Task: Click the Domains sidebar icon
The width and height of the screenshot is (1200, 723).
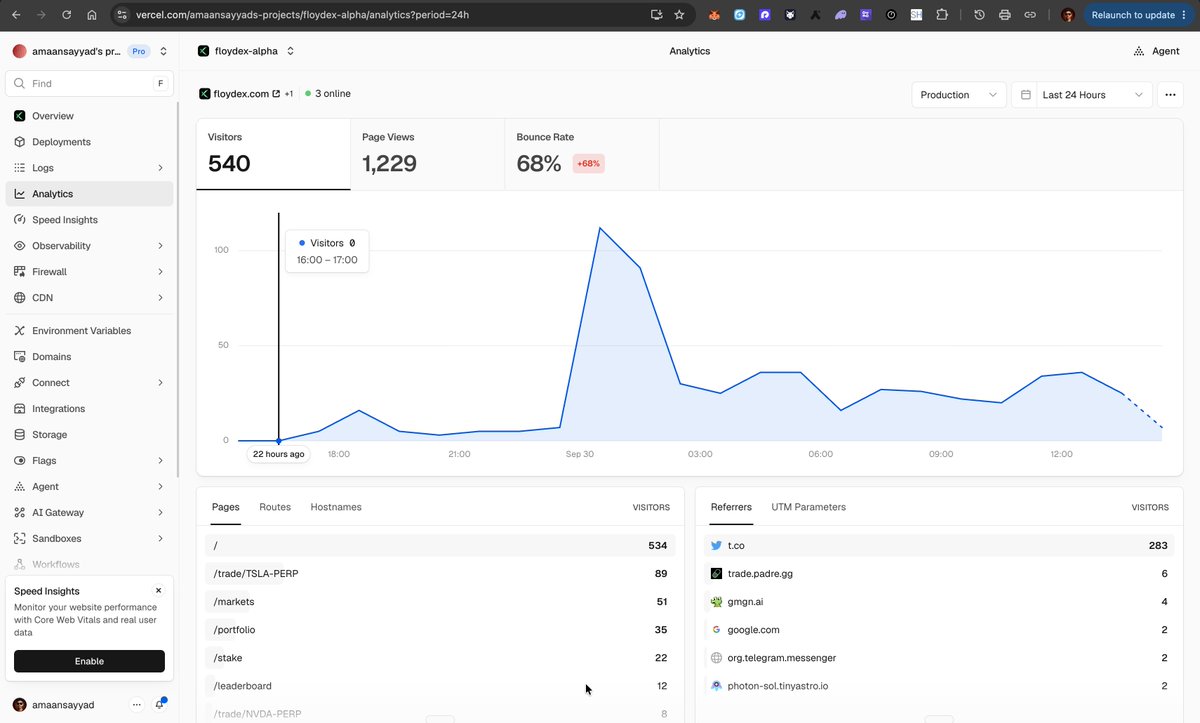Action: [20, 357]
